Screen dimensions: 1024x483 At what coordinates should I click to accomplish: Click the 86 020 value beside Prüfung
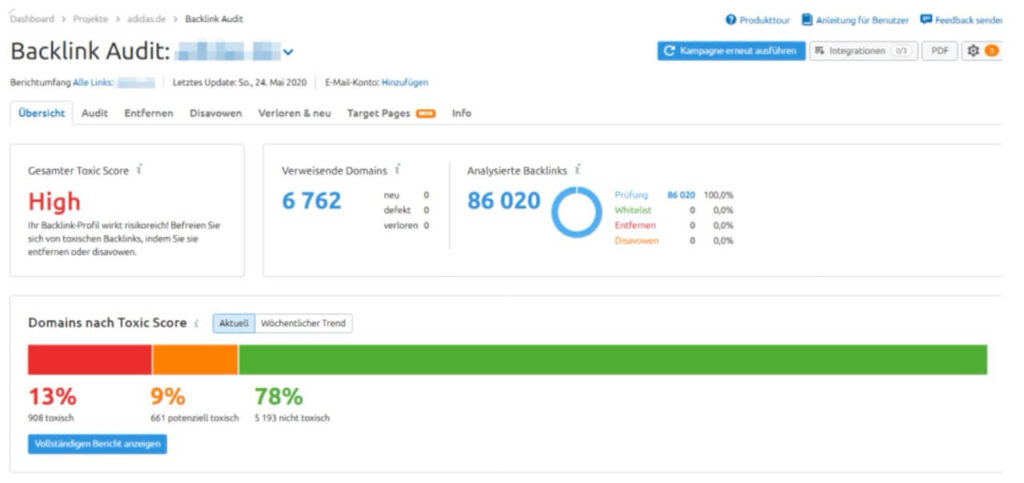[681, 195]
